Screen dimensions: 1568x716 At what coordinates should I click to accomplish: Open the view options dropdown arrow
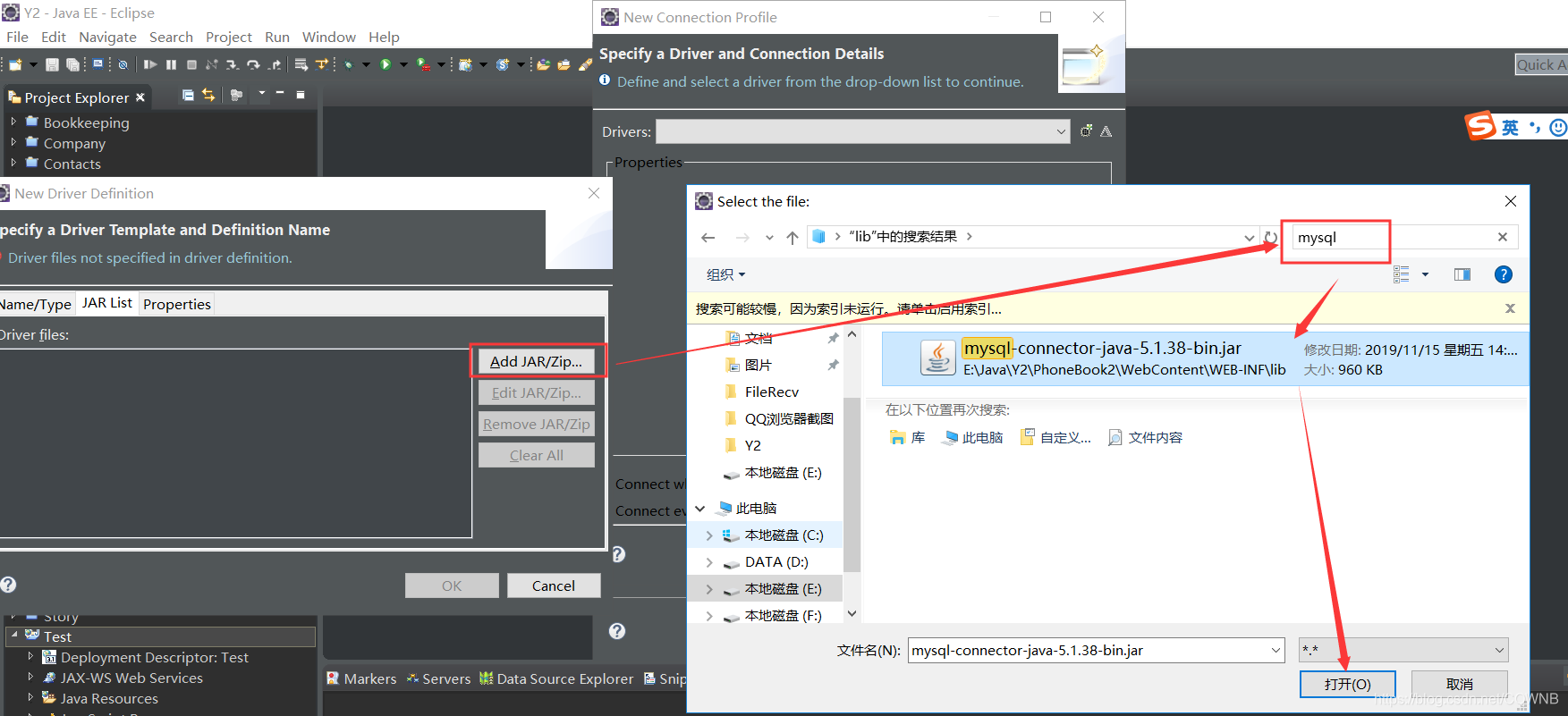click(x=1425, y=274)
